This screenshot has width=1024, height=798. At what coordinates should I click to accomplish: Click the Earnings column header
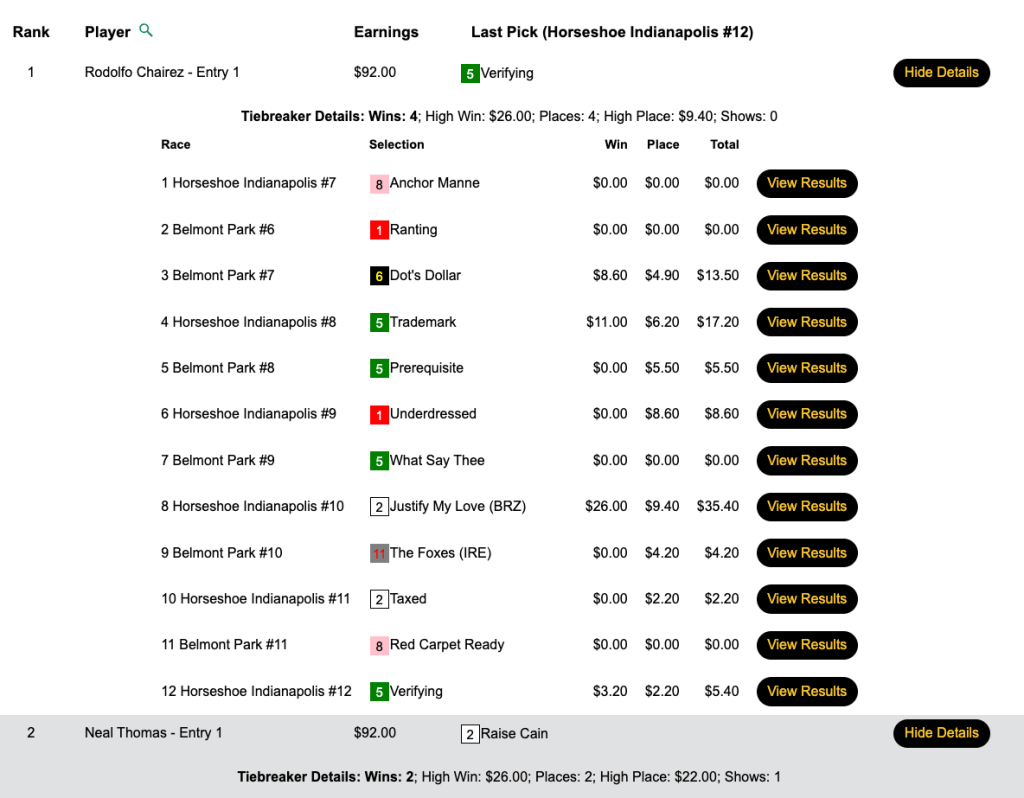386,32
